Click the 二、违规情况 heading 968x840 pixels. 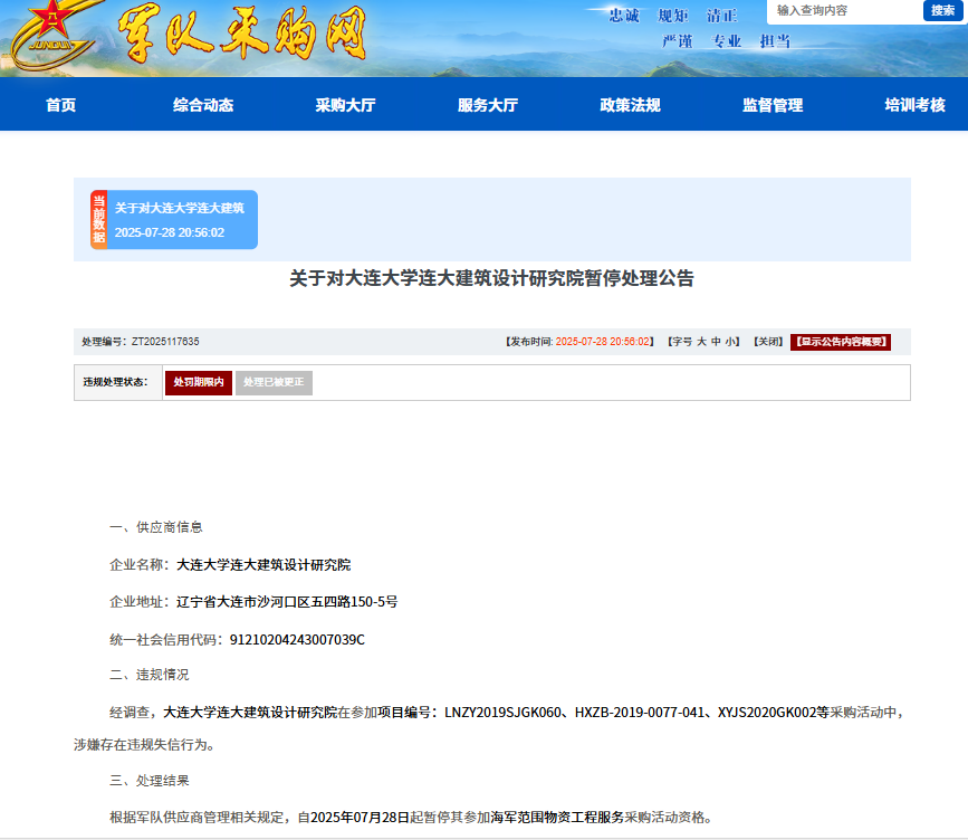click(x=149, y=675)
